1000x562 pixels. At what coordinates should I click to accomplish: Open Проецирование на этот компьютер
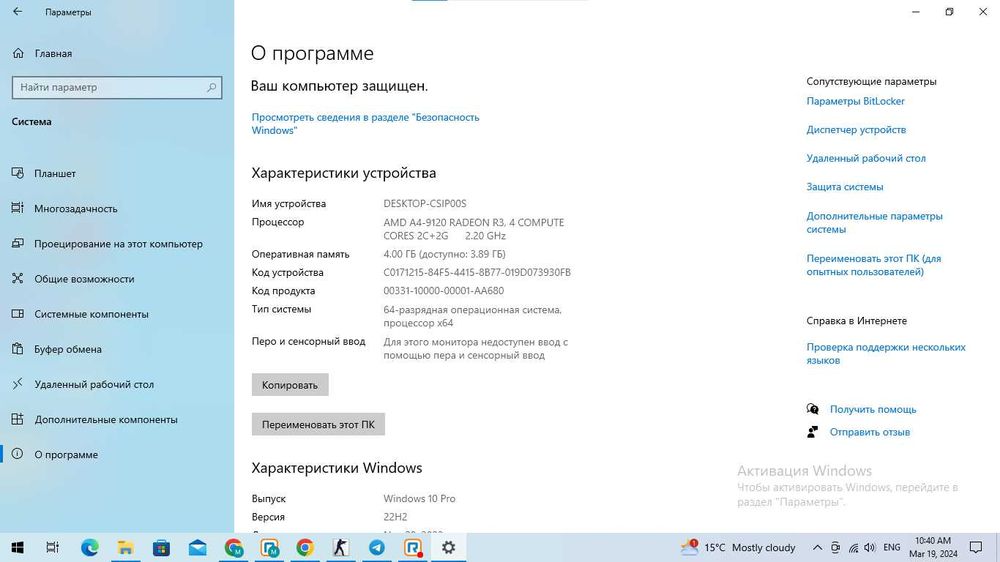click(x=119, y=244)
